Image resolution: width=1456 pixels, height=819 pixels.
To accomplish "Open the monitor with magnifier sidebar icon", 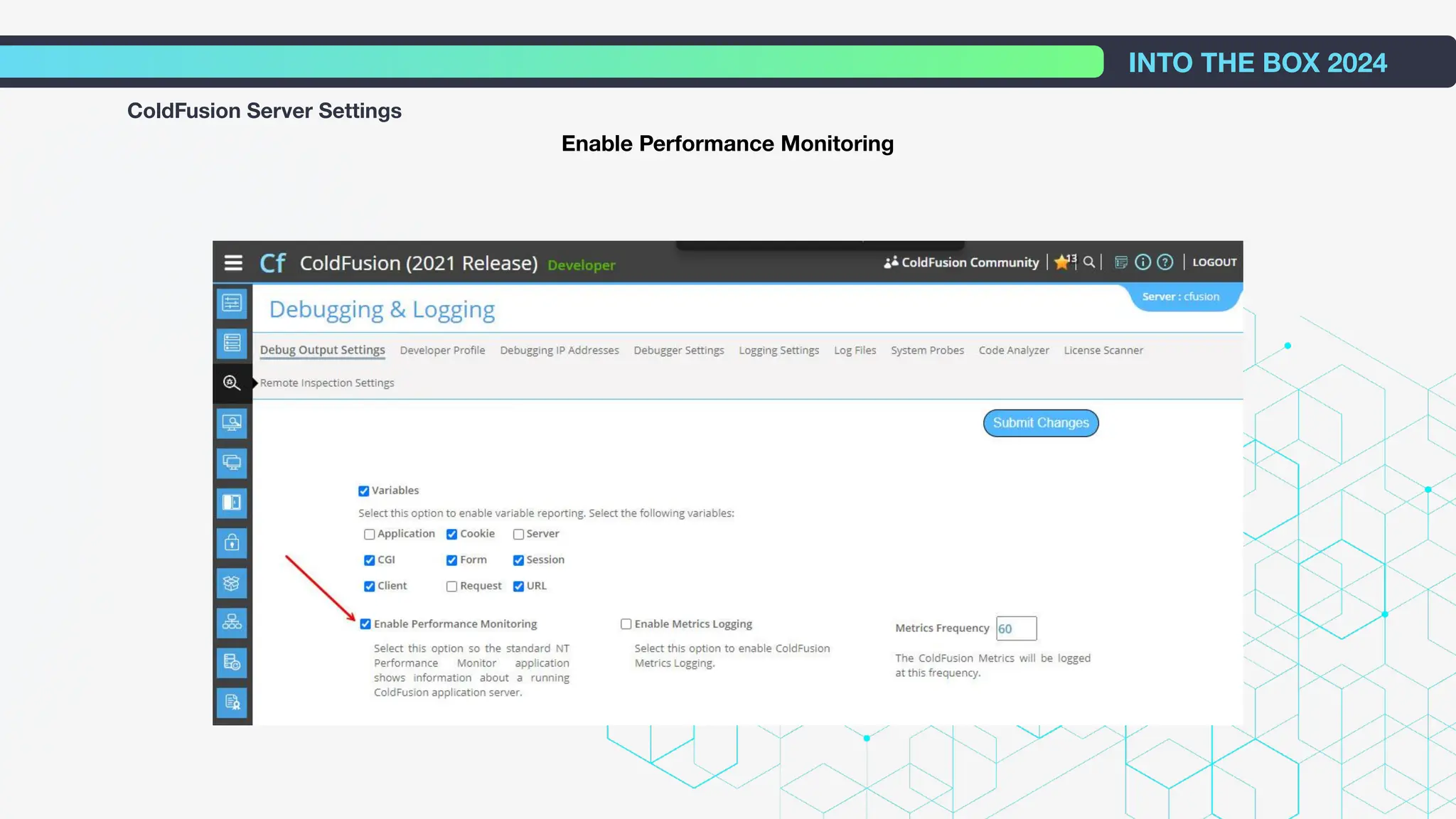I will click(232, 423).
